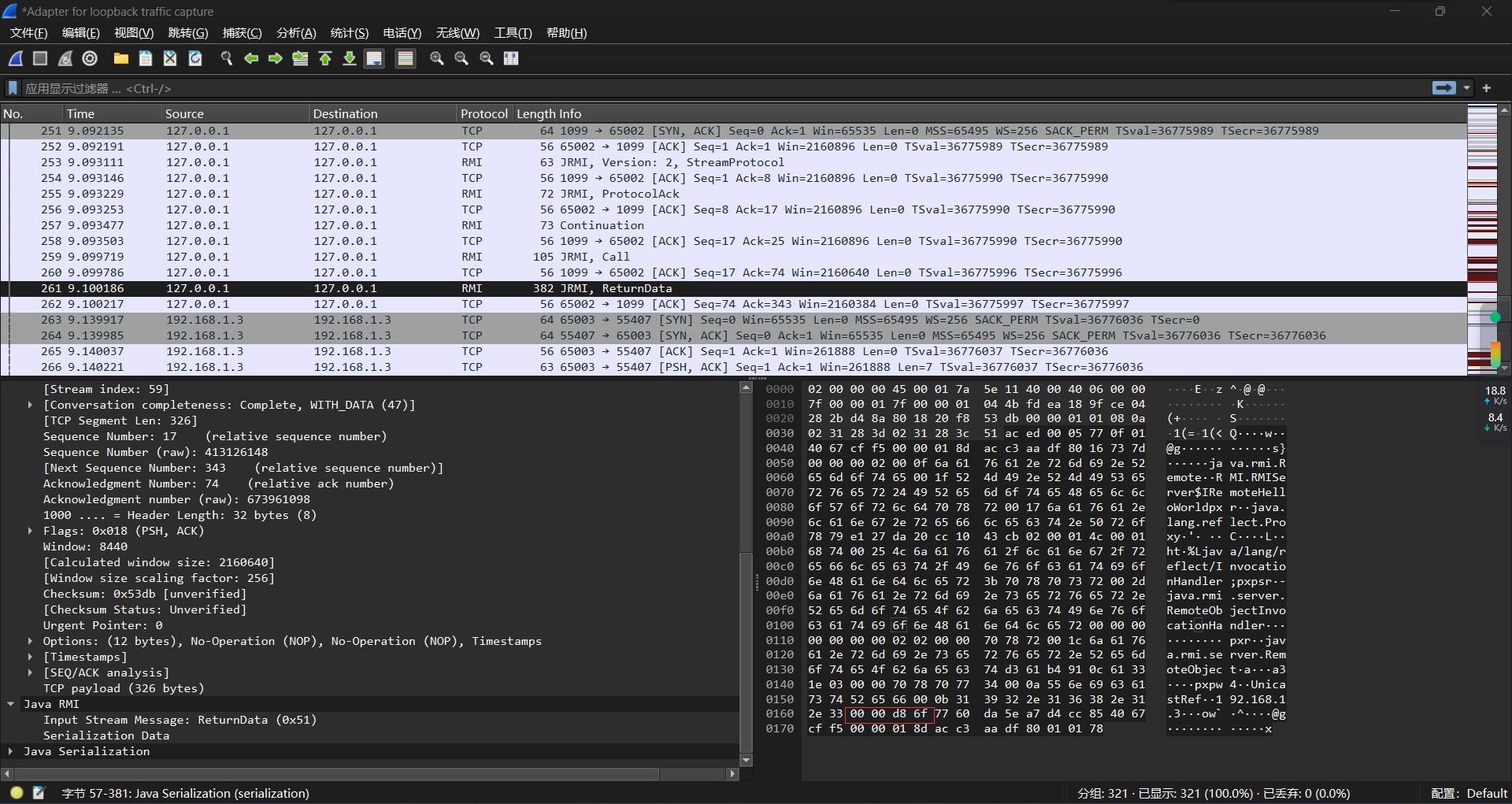The width and height of the screenshot is (1512, 804).
Task: Open the 统计(S) menu
Action: (349, 33)
